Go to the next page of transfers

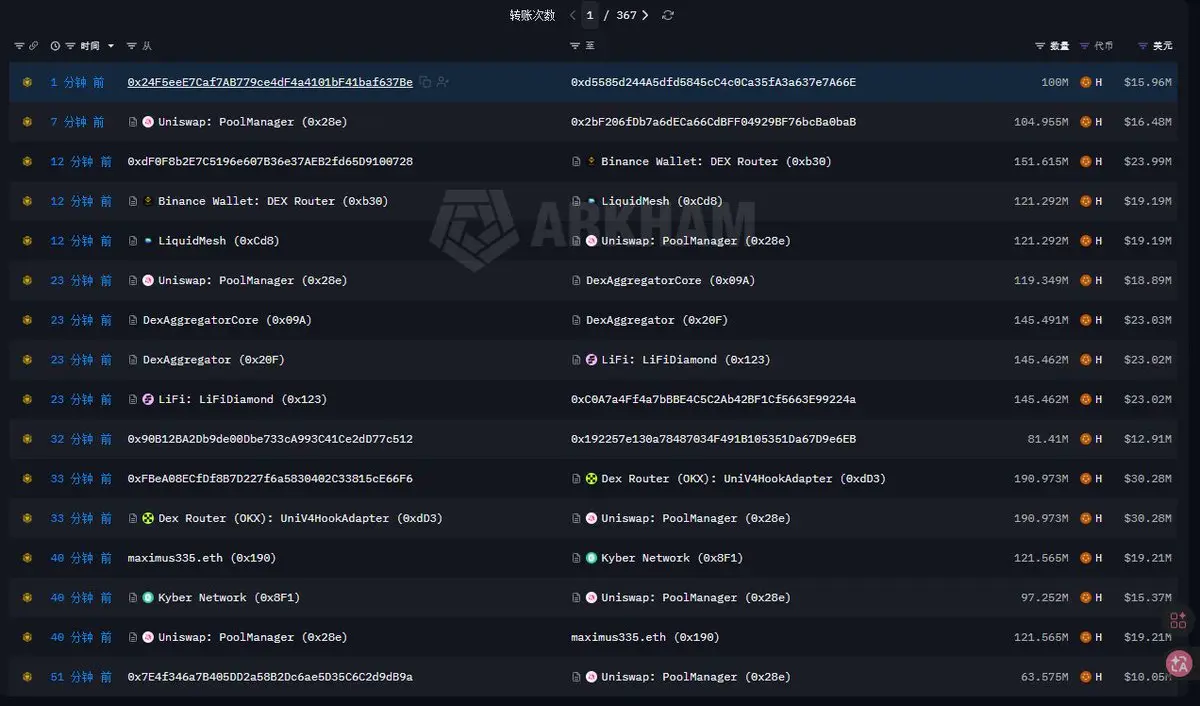click(x=645, y=15)
